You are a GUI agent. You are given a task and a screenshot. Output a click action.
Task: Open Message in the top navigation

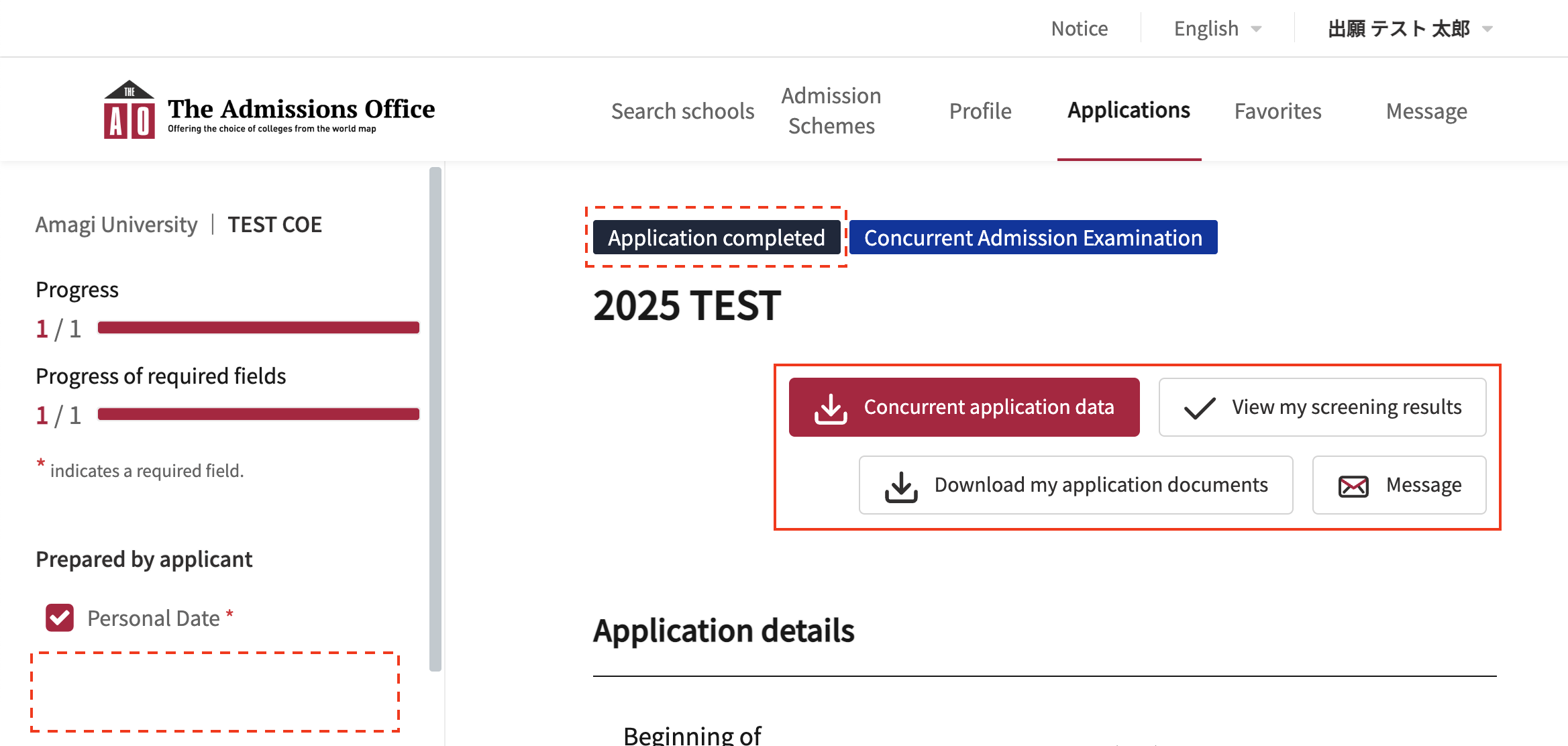point(1426,111)
